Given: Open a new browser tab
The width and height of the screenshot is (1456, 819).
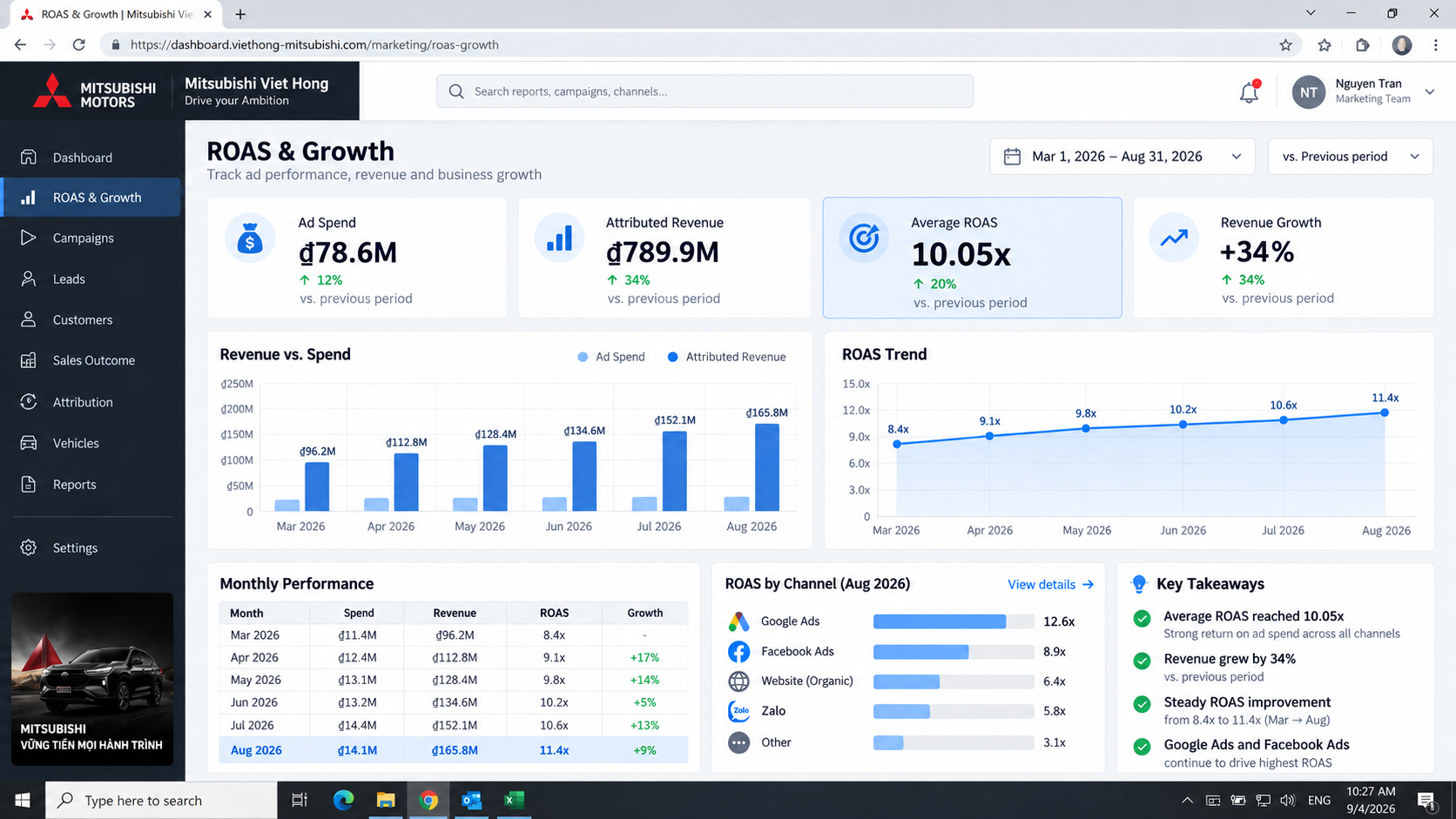Looking at the screenshot, I should coord(240,14).
